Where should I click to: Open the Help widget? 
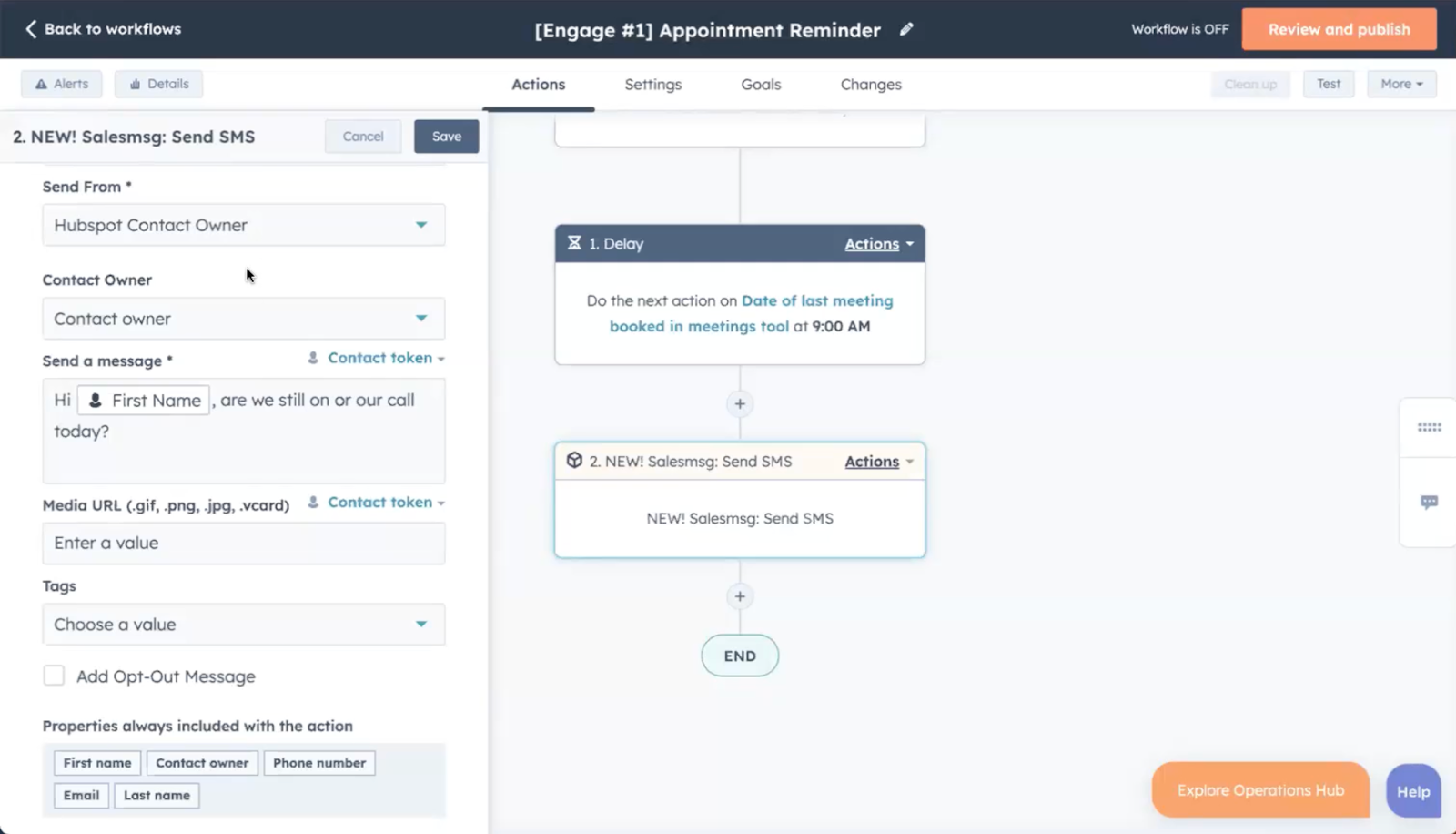(x=1413, y=791)
